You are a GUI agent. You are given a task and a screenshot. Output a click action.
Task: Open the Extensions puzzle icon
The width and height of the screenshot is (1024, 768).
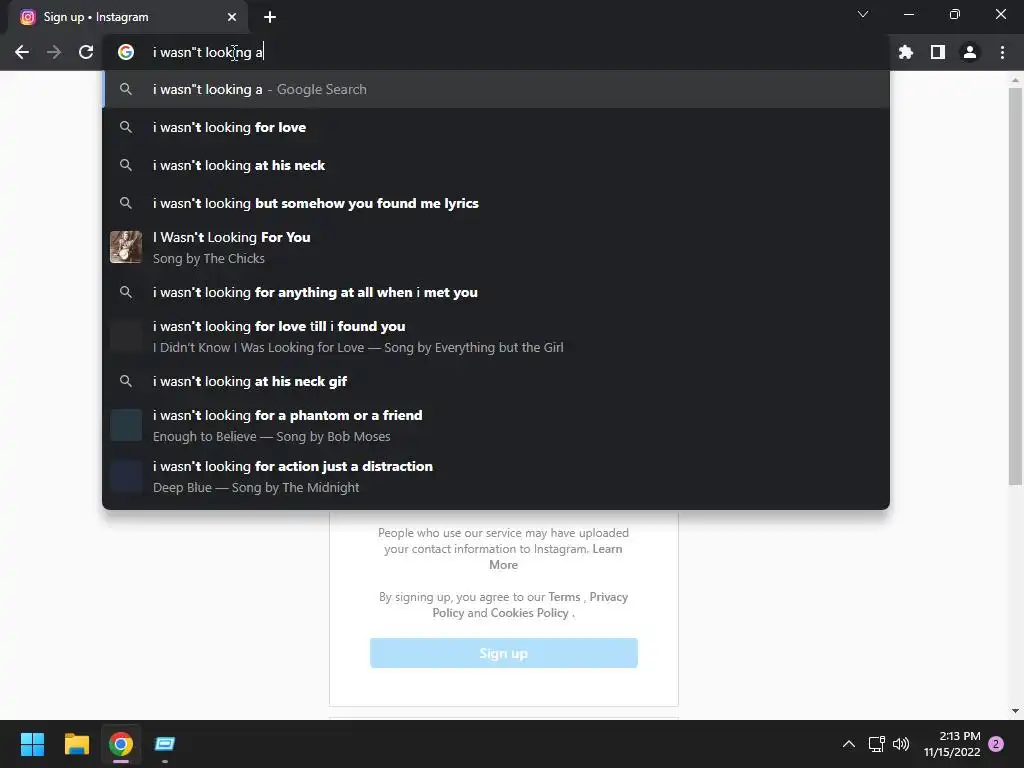coord(905,52)
